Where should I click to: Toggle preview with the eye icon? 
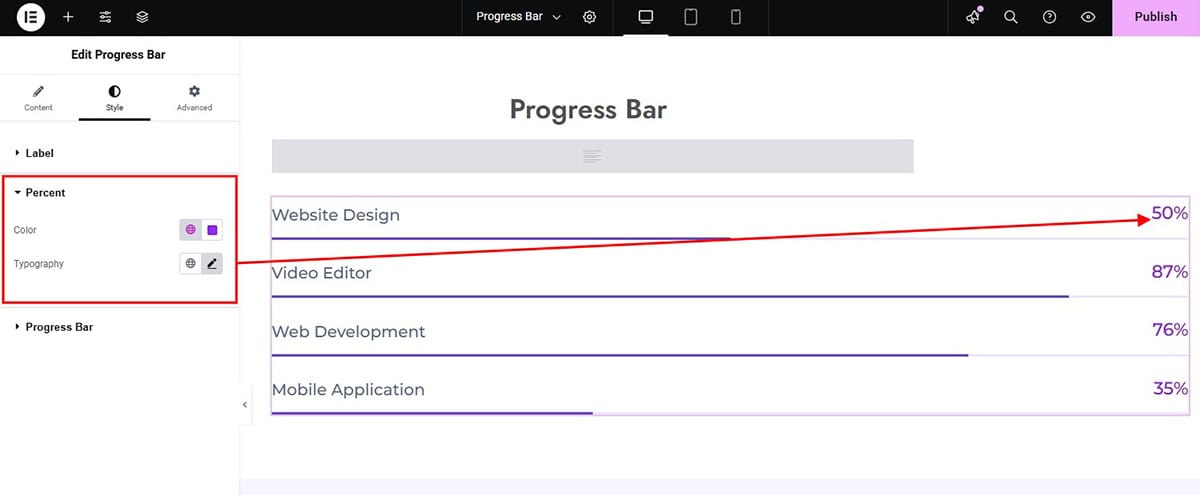1088,17
